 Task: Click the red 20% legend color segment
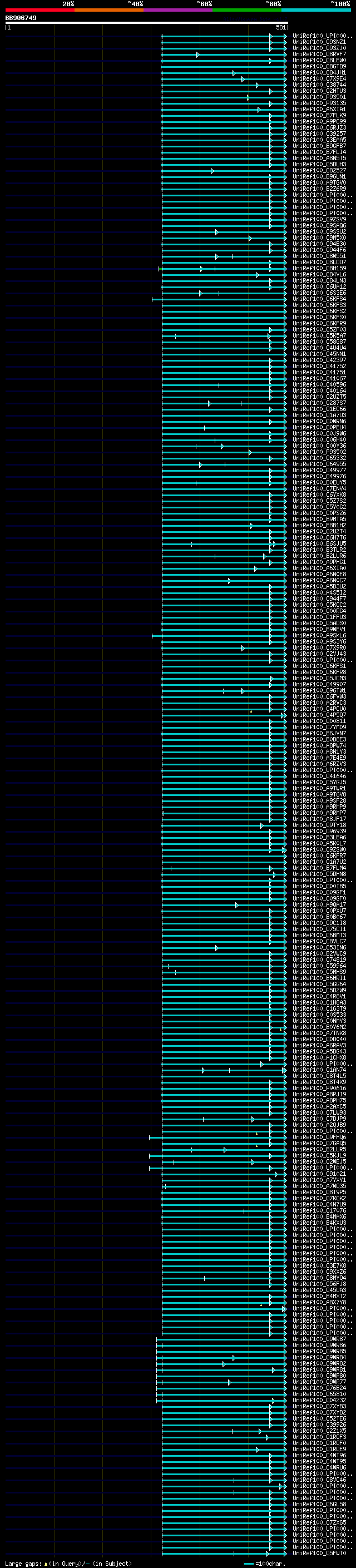tap(39, 10)
